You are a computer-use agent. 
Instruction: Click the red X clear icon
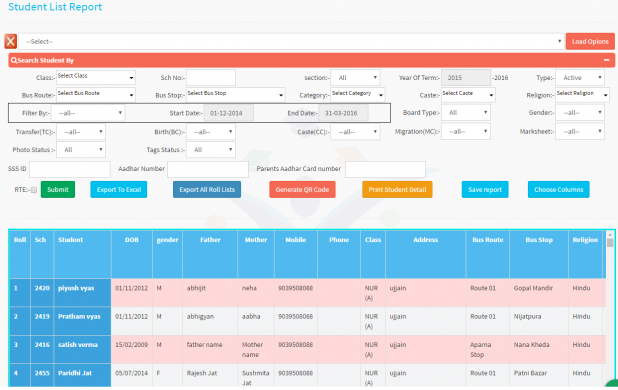click(x=11, y=41)
